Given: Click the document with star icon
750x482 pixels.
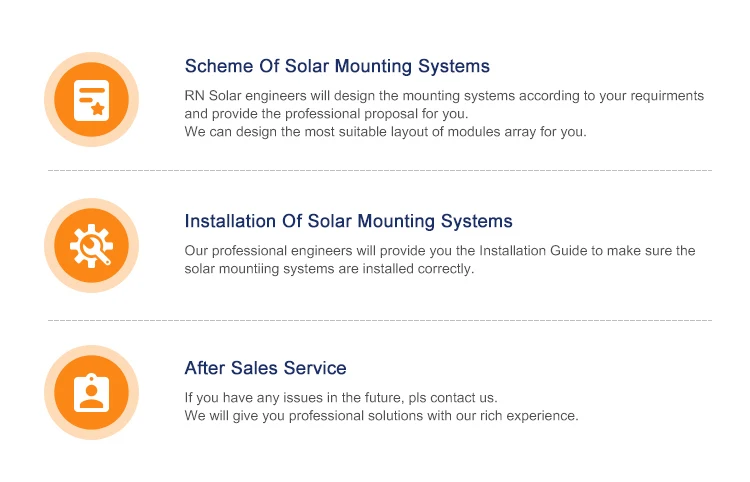Looking at the screenshot, I should pos(91,99).
